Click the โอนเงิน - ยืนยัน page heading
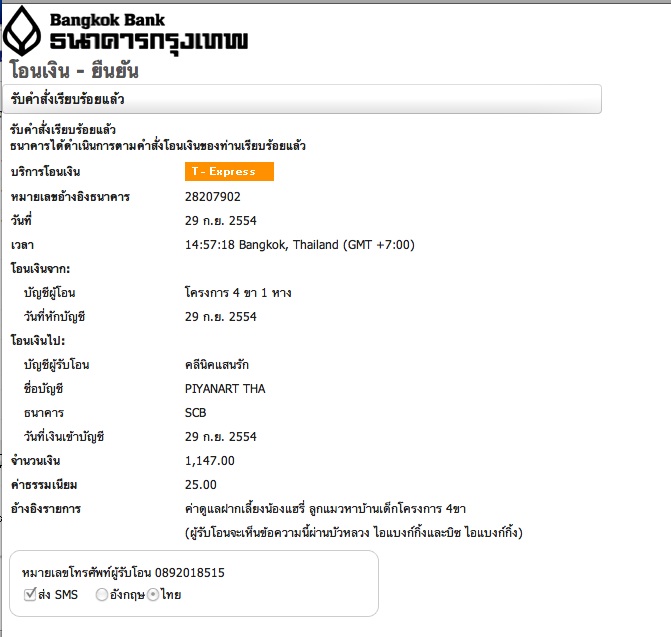This screenshot has width=671, height=637. click(74, 71)
